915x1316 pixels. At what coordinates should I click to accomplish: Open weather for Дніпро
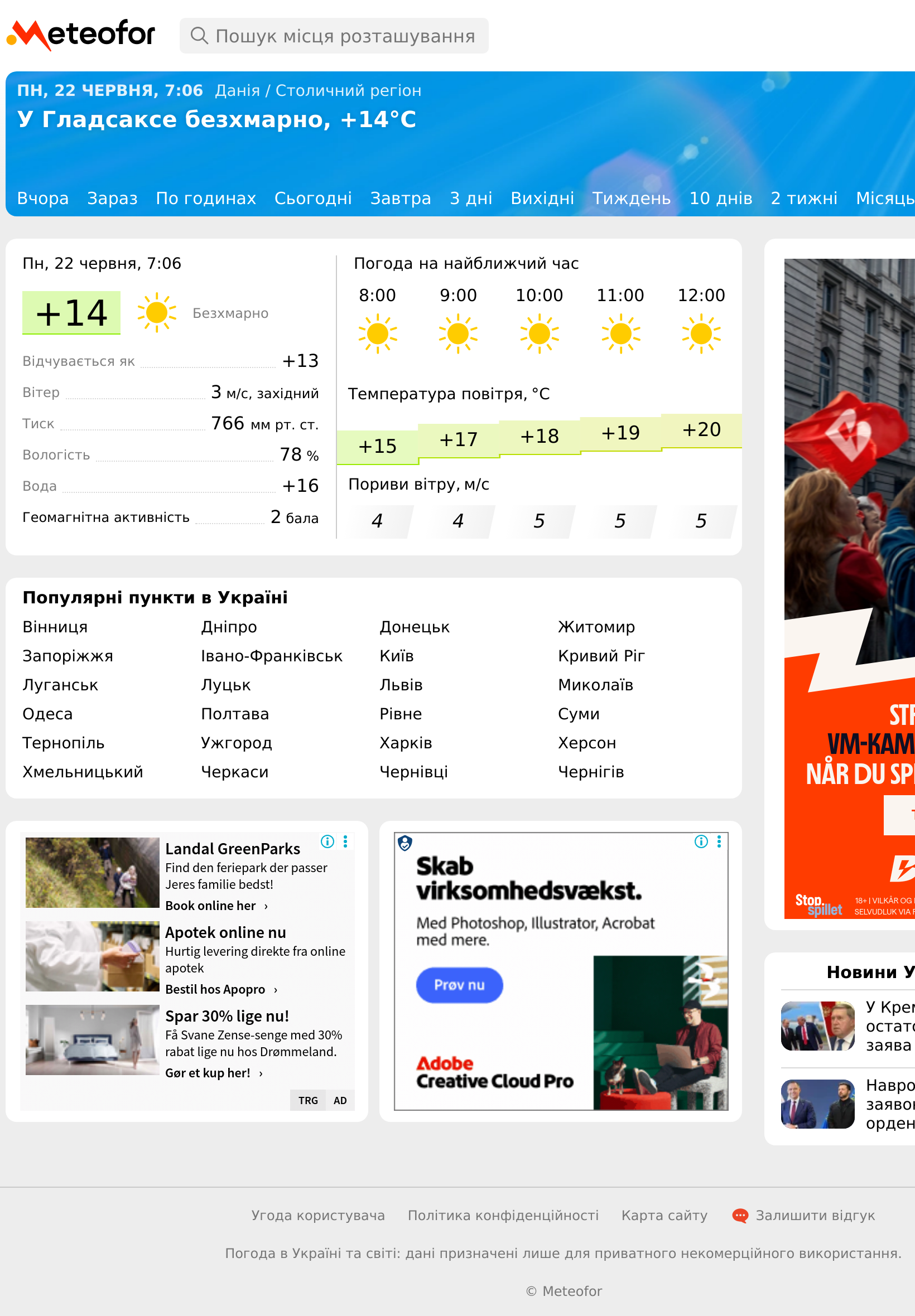tap(229, 627)
